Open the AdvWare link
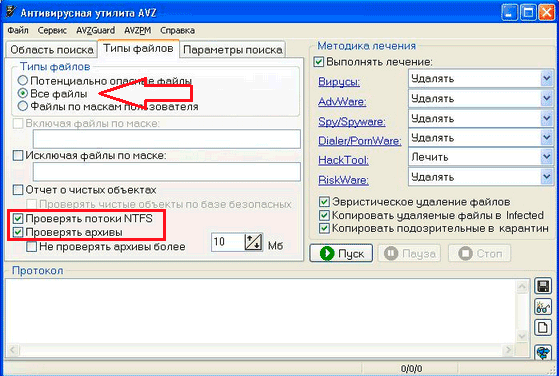Viewport: 559px width, 376px height. pos(342,102)
